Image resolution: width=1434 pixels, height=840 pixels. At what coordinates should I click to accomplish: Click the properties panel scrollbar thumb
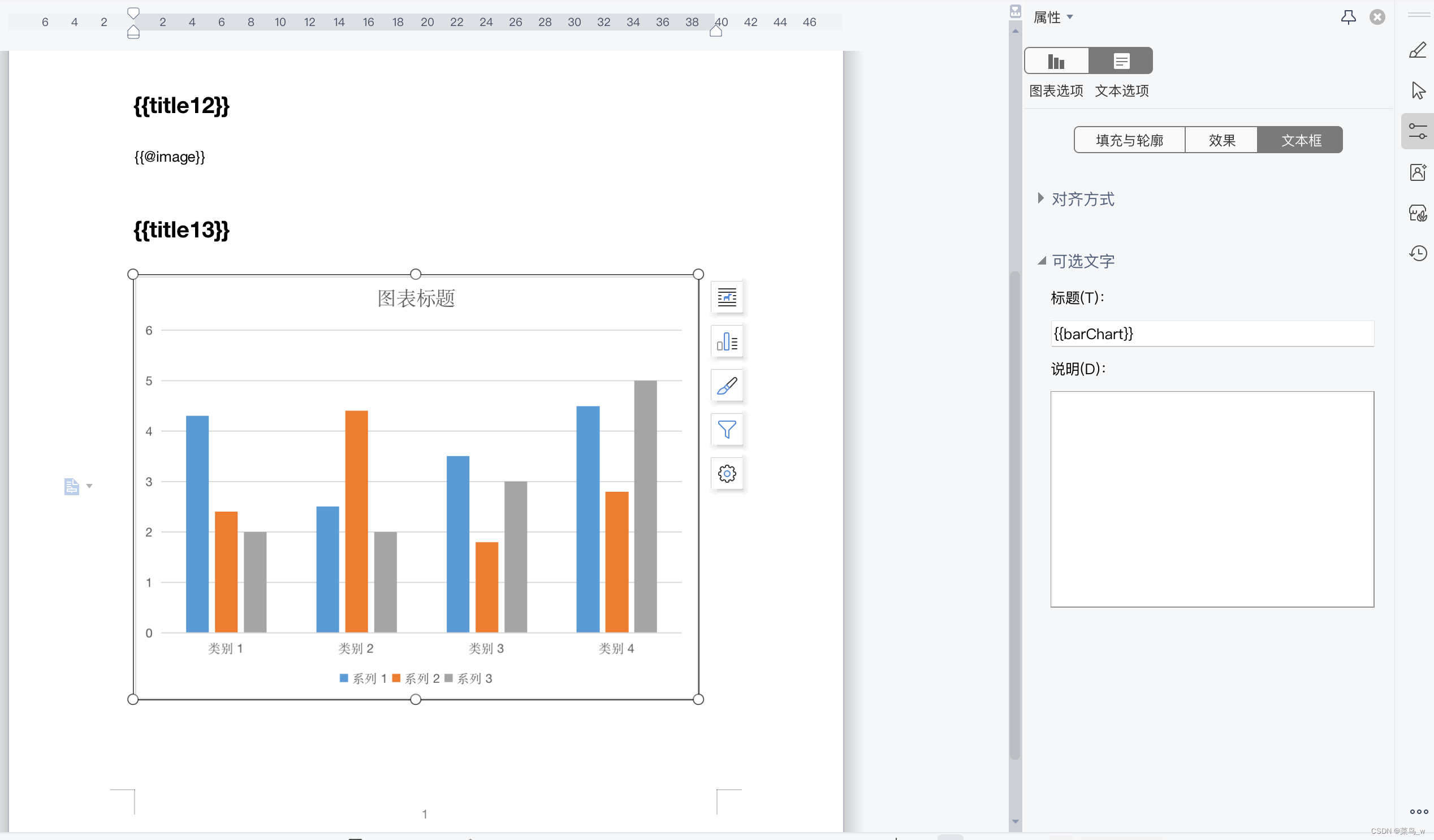tap(1014, 515)
